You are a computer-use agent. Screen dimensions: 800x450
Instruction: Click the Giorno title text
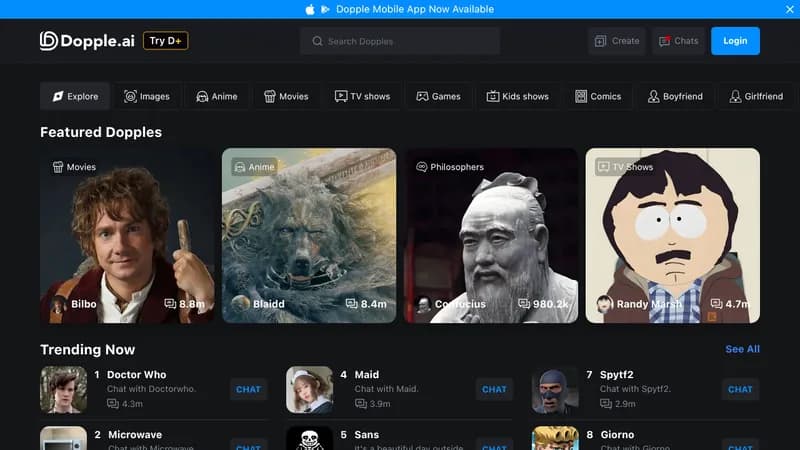click(617, 435)
